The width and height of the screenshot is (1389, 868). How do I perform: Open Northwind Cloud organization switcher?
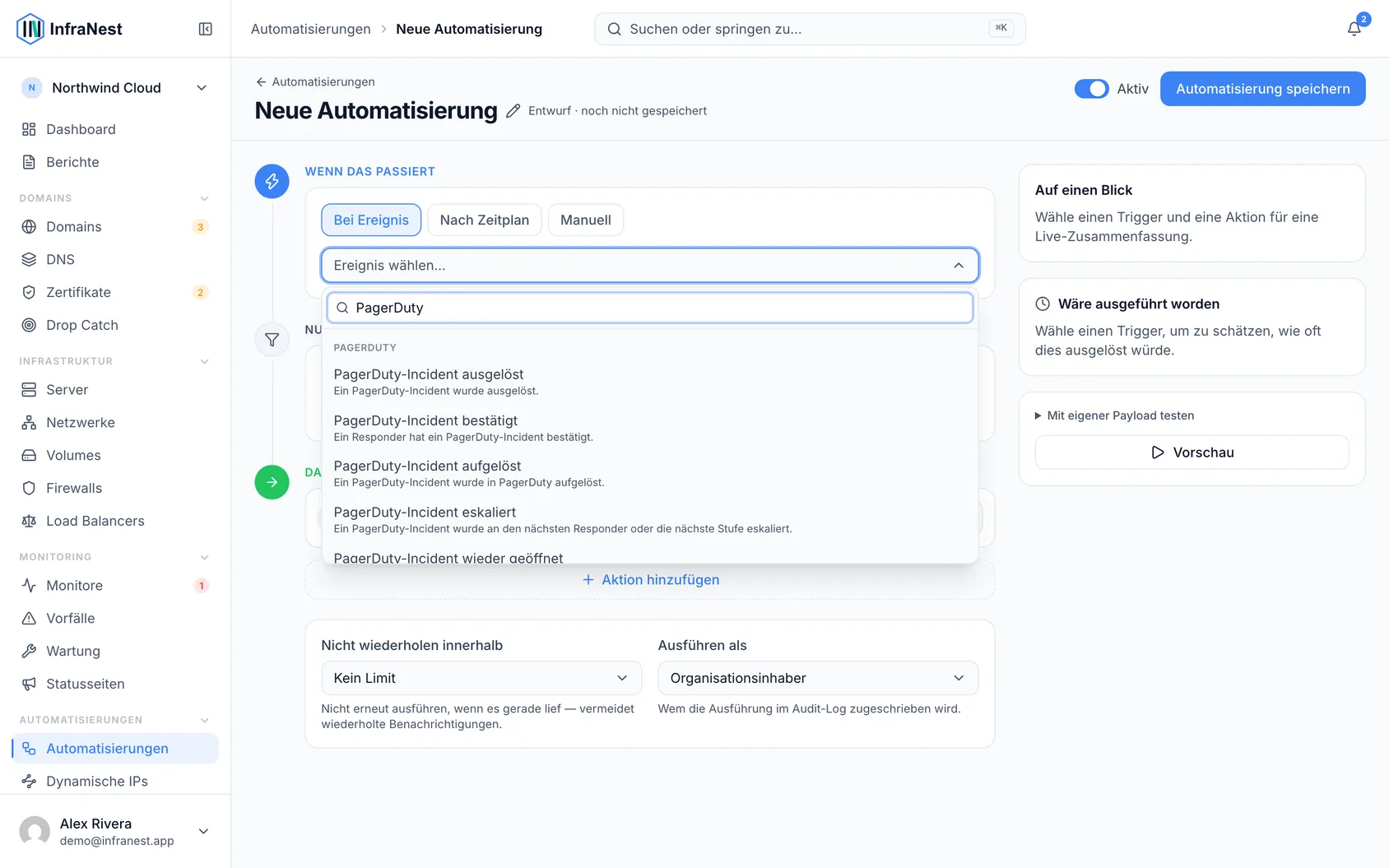pos(114,88)
